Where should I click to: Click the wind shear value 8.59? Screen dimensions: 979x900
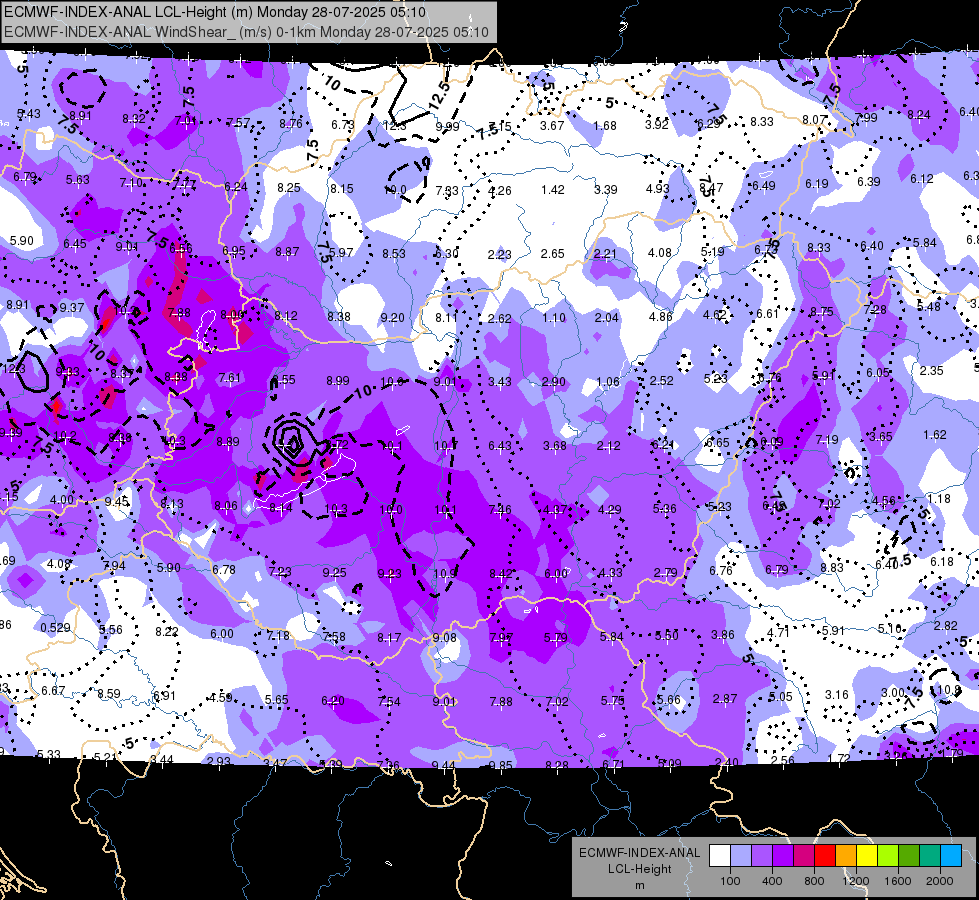tap(109, 693)
